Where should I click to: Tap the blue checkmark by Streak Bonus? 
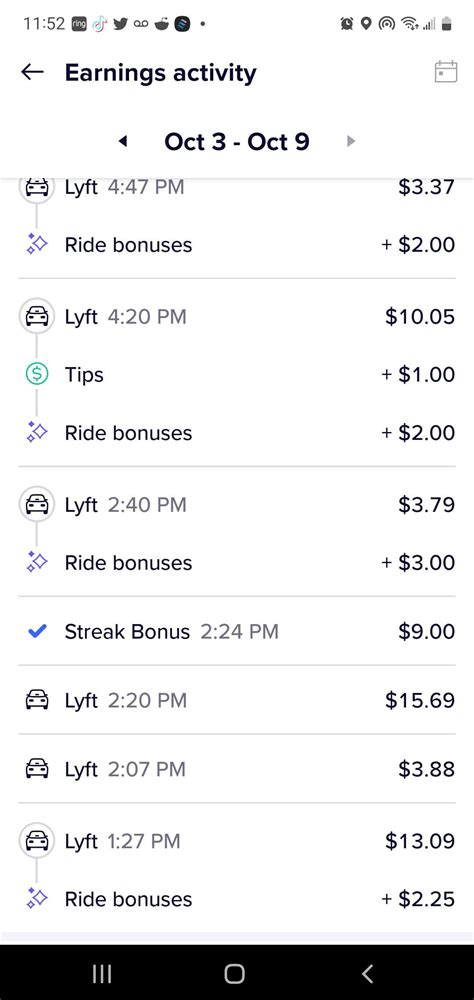[x=38, y=631]
